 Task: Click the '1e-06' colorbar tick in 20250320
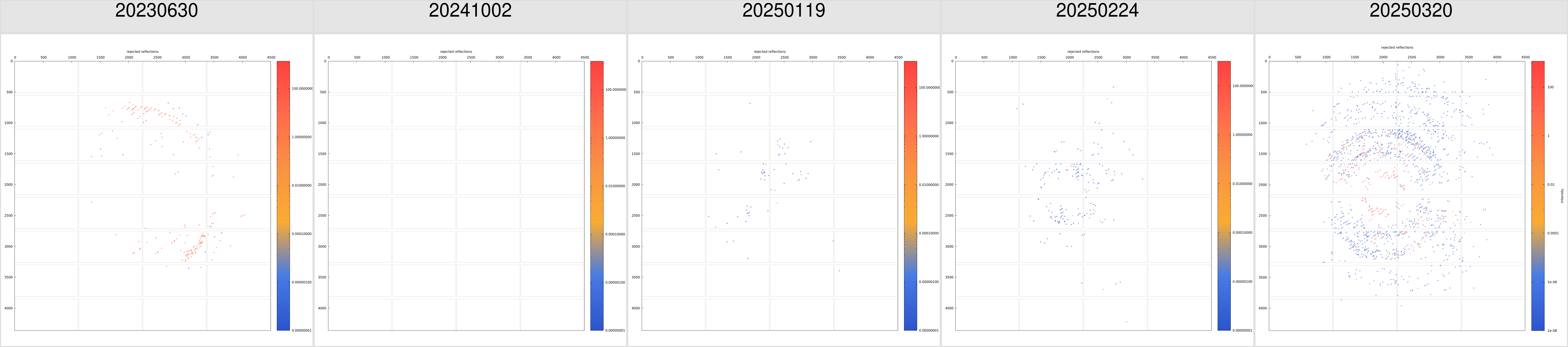coord(1552,282)
